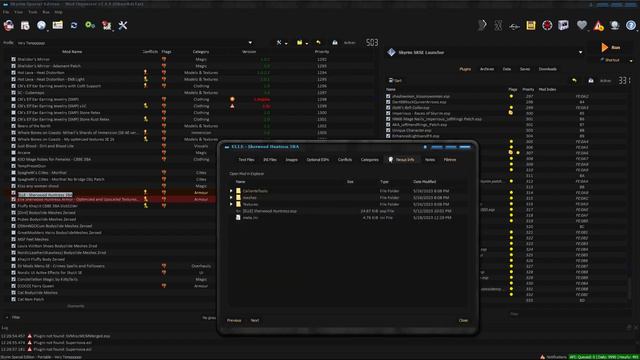Viewport: 640px width, 360px height.
Task: Click the restore backup arrow in the plugins panel
Action: pos(574,80)
